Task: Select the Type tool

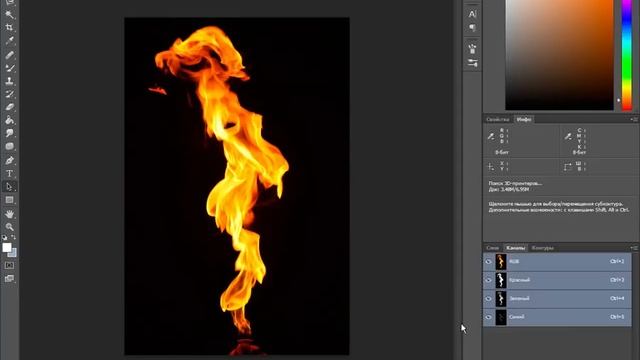Action: click(9, 173)
